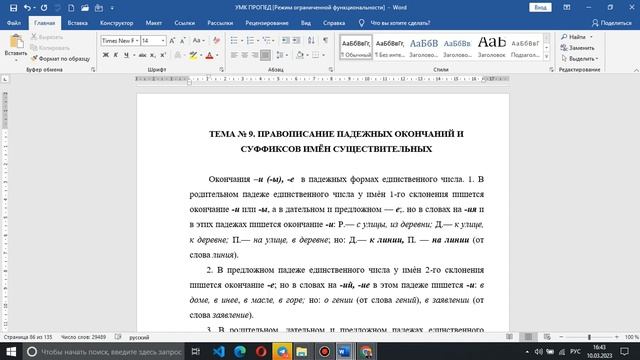Open the Абзац paragraph dialog launcher
The image size is (640, 360).
[x=331, y=70]
